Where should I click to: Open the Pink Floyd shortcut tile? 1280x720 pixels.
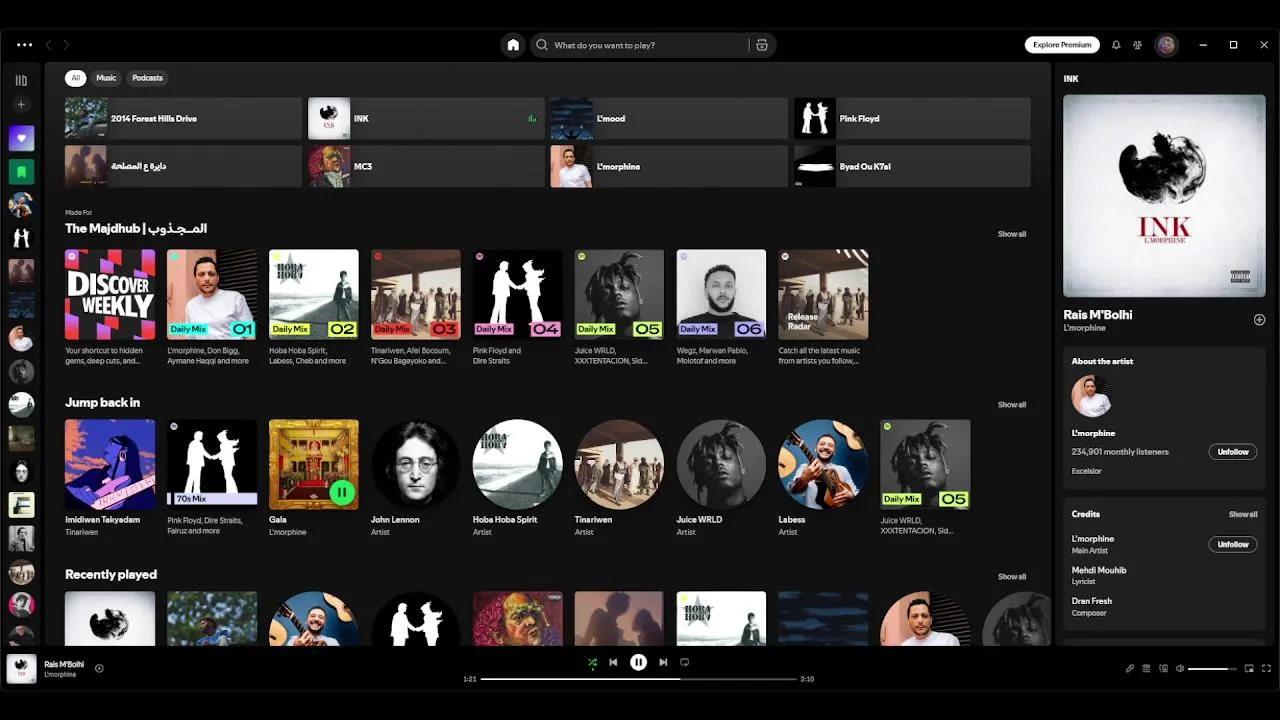coord(912,118)
